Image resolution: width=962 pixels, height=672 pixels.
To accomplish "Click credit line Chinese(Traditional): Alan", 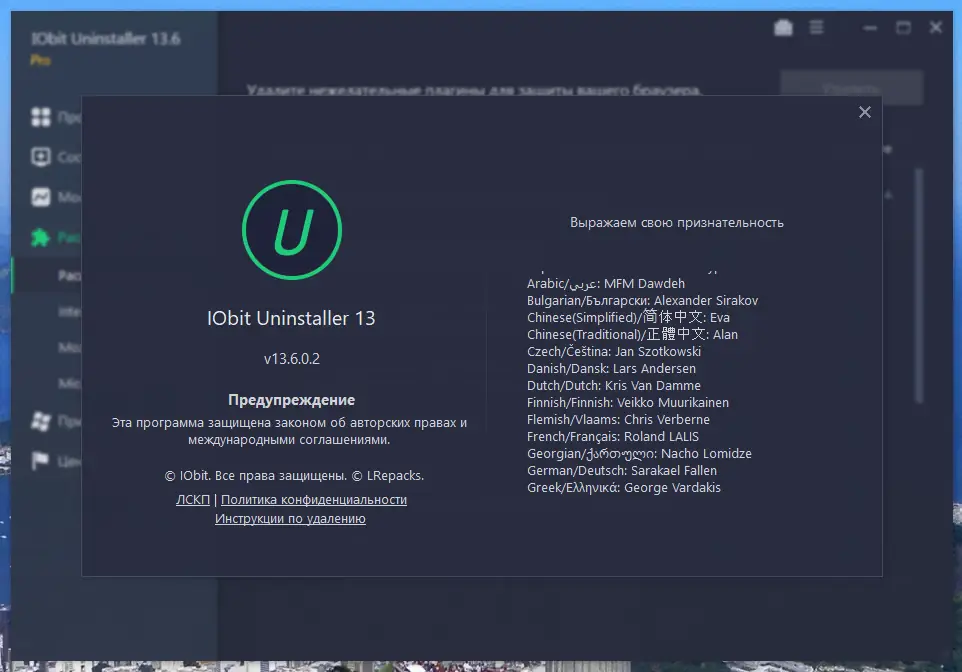I will tap(632, 334).
